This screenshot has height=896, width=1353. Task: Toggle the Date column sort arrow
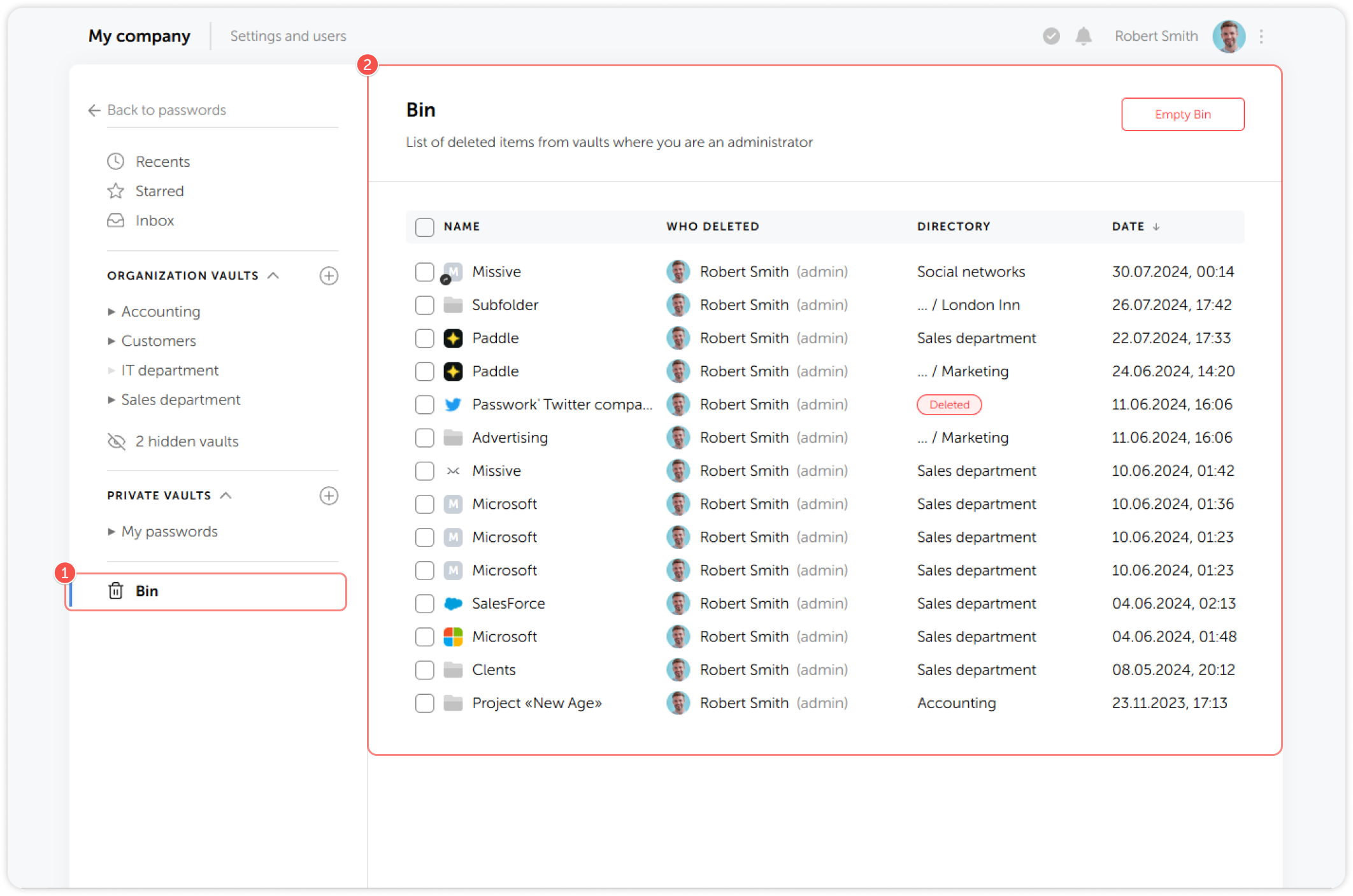(1158, 226)
